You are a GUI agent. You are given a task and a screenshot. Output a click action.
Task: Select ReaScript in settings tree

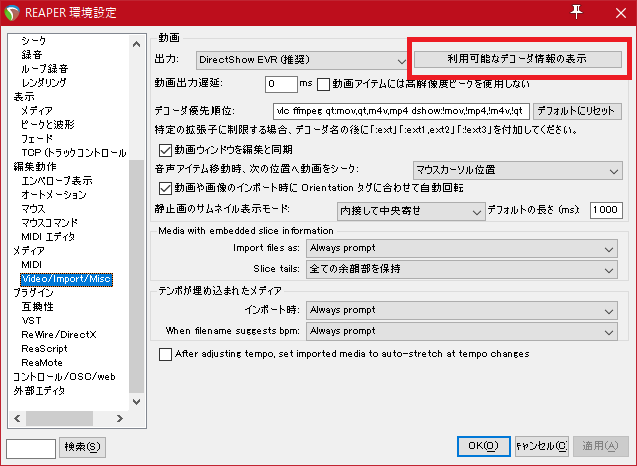44,349
